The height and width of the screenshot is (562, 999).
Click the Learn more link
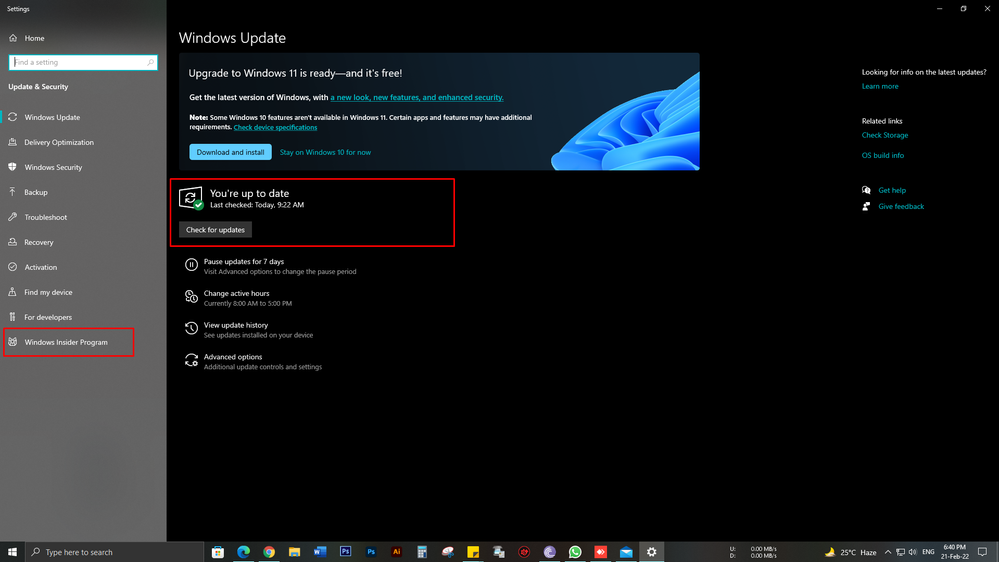(880, 86)
